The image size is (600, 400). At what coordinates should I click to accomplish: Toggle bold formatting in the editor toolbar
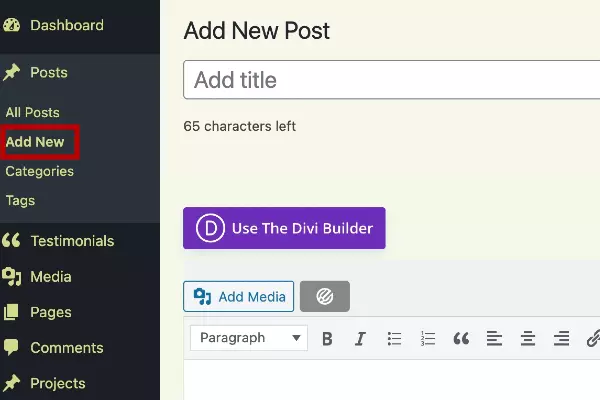click(327, 338)
